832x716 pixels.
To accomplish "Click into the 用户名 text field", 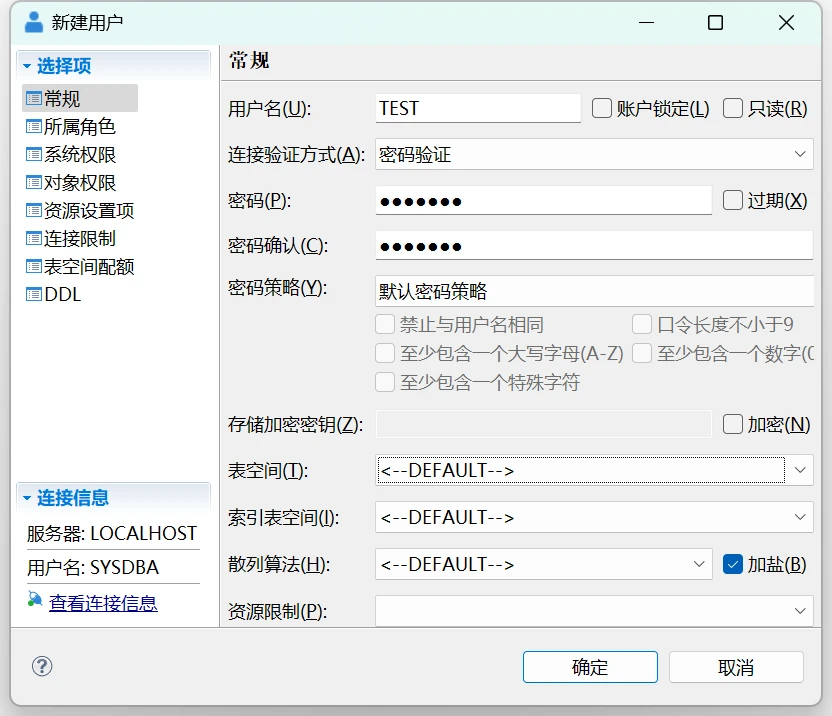I will pyautogui.click(x=478, y=109).
